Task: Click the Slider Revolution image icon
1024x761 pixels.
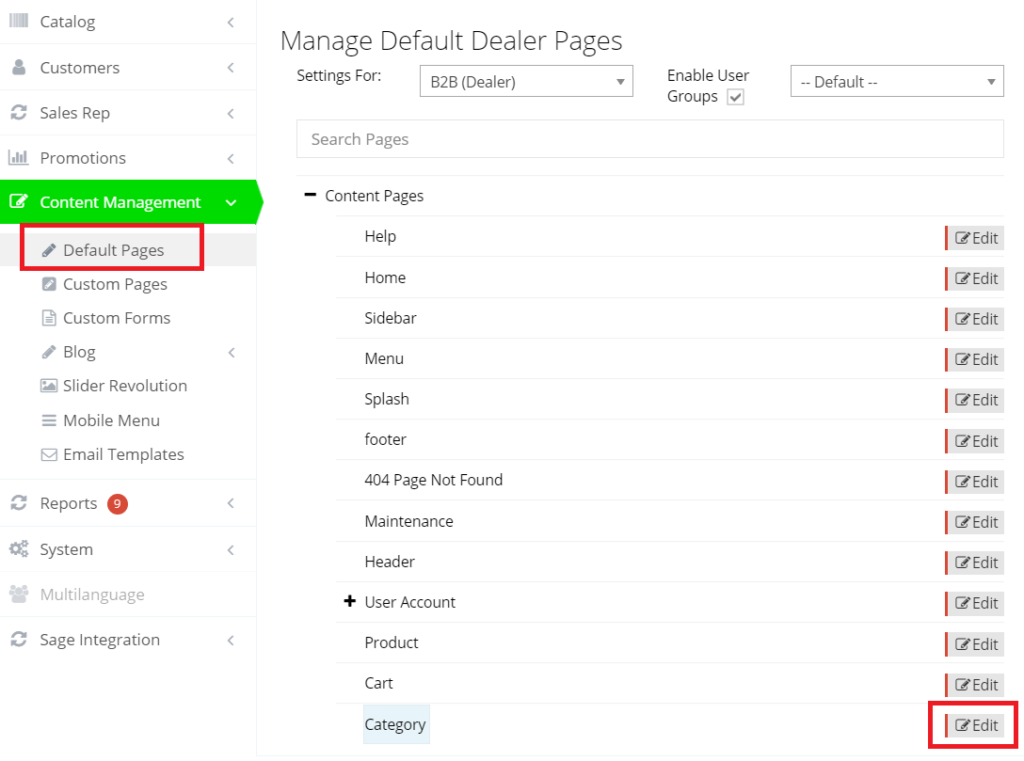Action: click(48, 386)
